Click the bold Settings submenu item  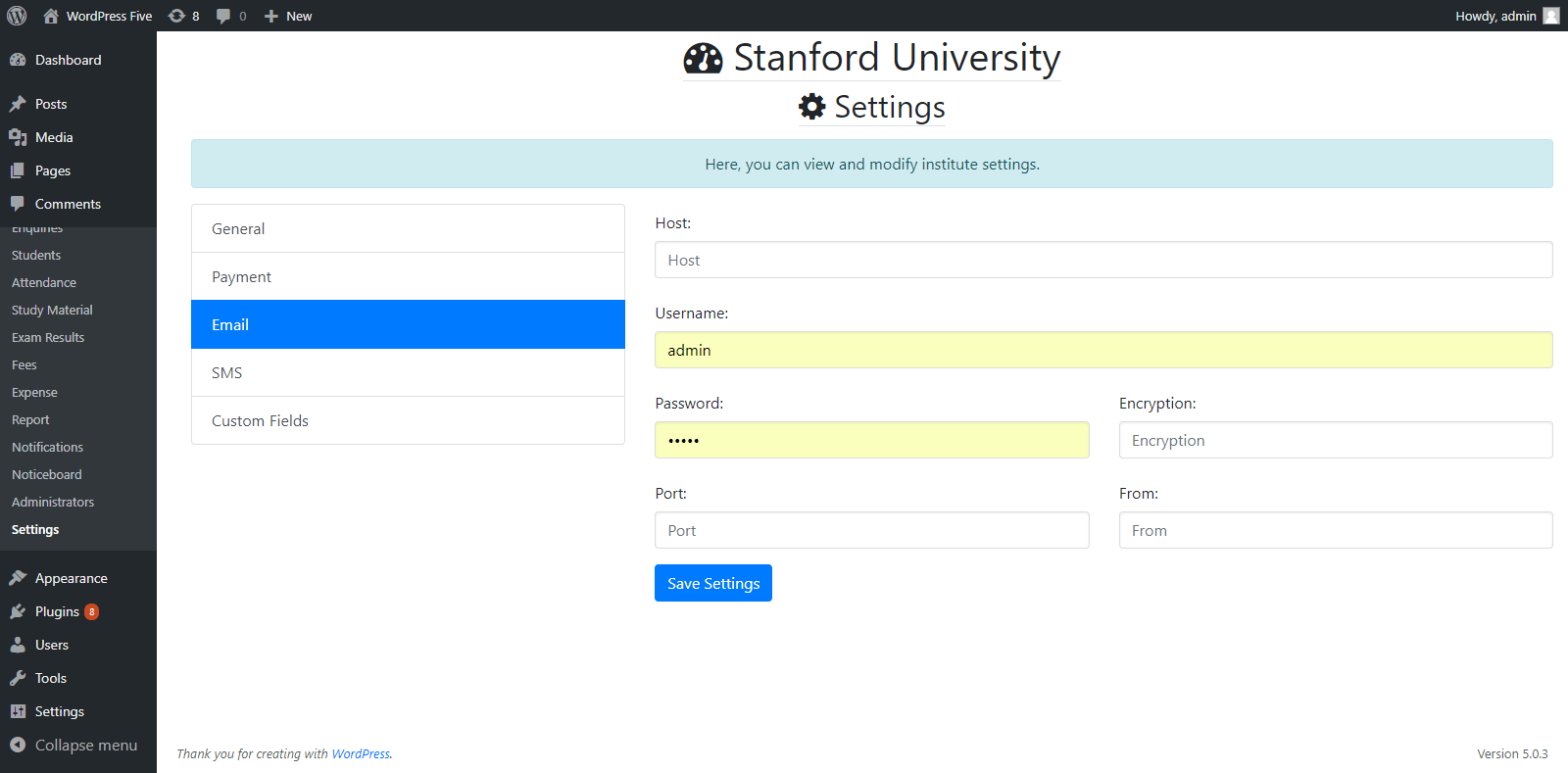[x=35, y=529]
